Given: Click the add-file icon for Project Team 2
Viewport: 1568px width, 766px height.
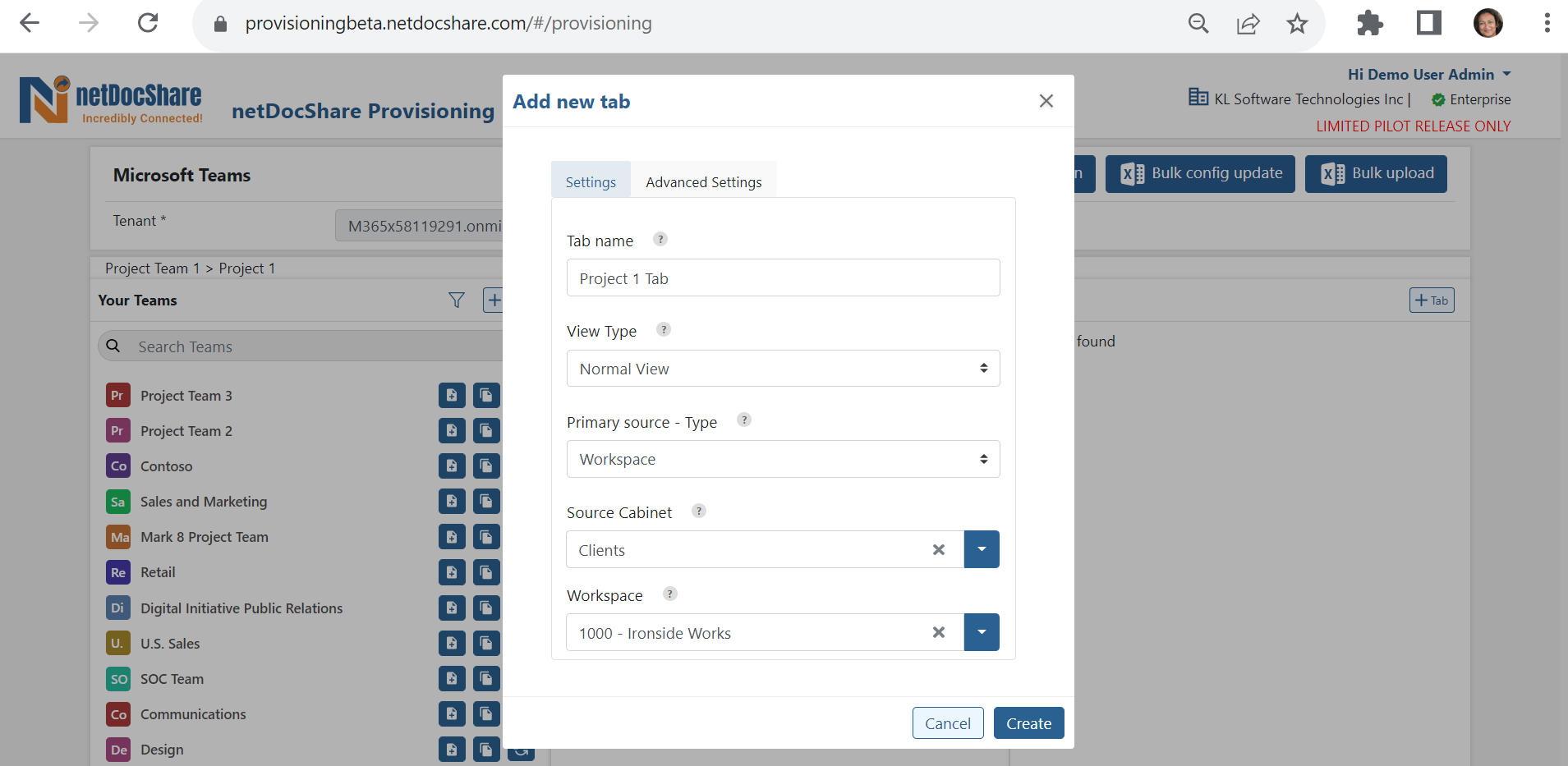Looking at the screenshot, I should point(452,430).
